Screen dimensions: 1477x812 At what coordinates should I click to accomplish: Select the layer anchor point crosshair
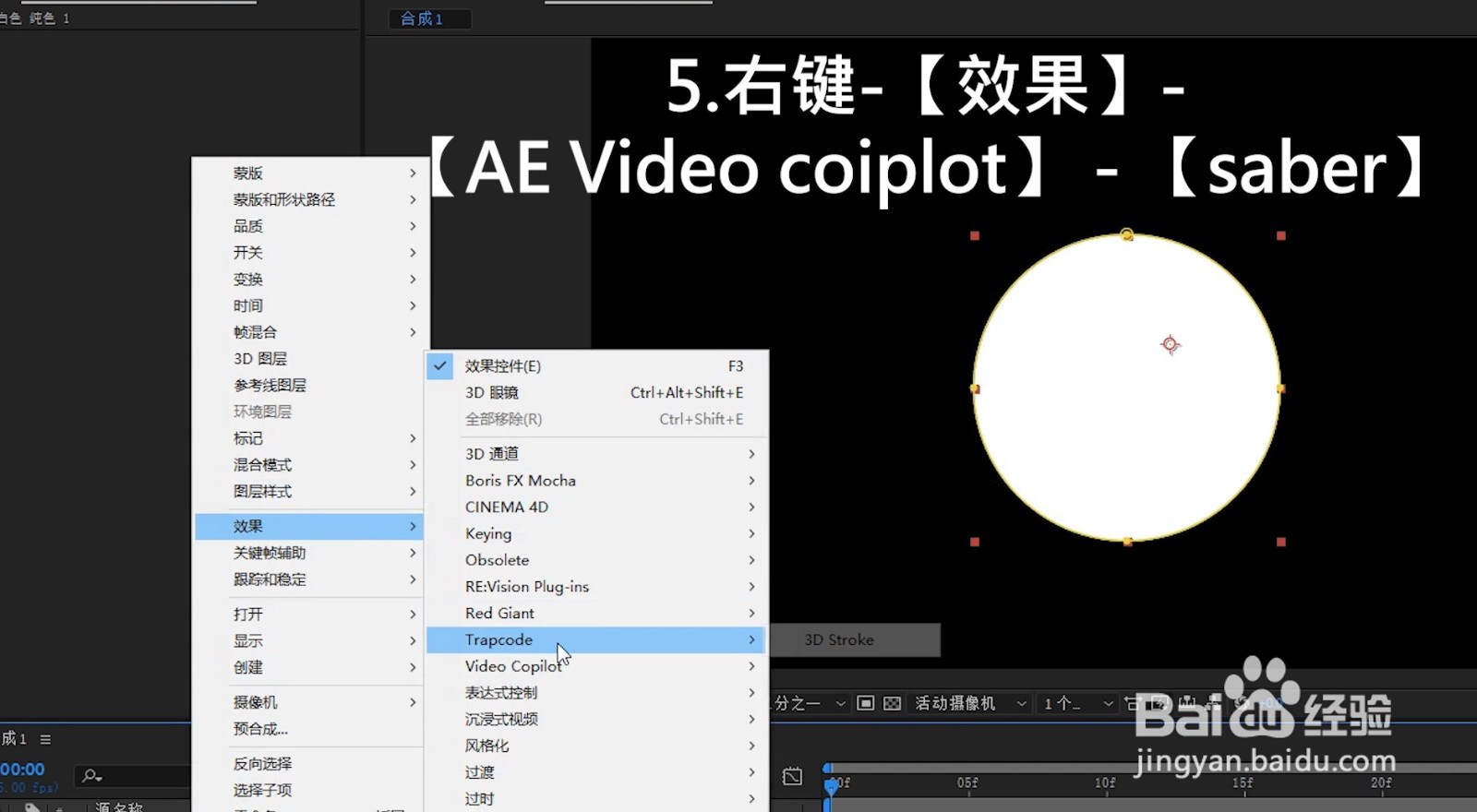[x=1170, y=345]
